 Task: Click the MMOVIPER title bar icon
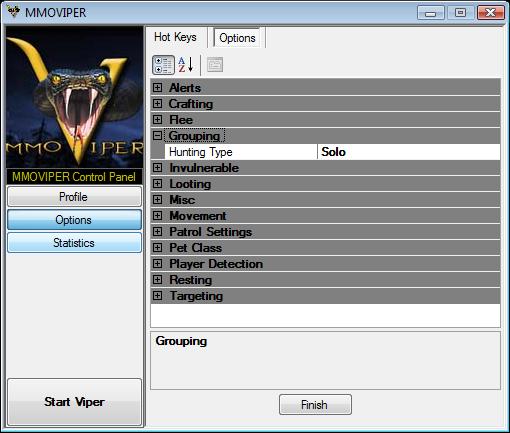(x=13, y=12)
